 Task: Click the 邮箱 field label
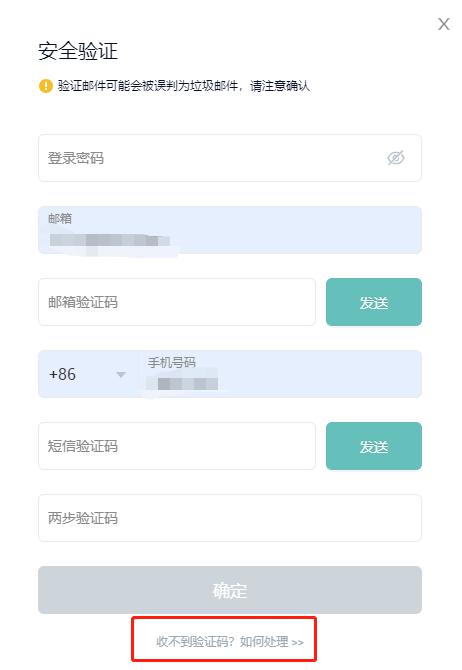coord(60,219)
